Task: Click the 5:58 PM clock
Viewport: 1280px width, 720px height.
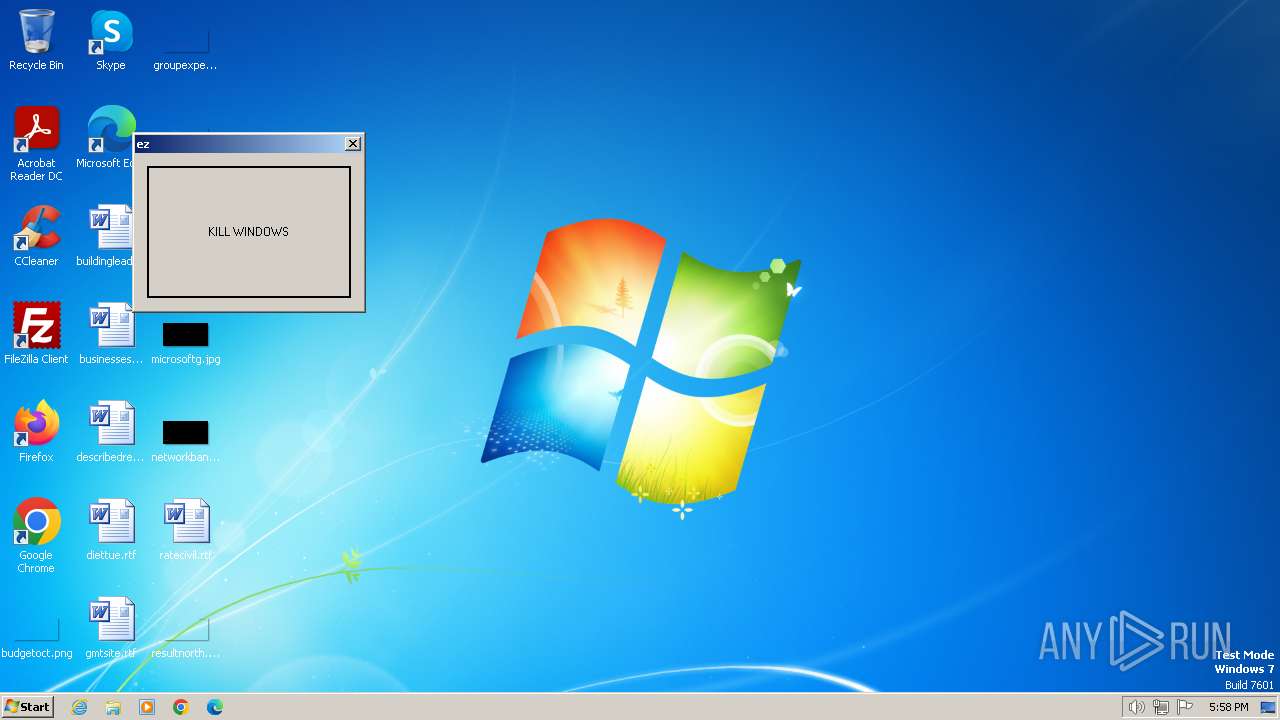Action: (1228, 707)
